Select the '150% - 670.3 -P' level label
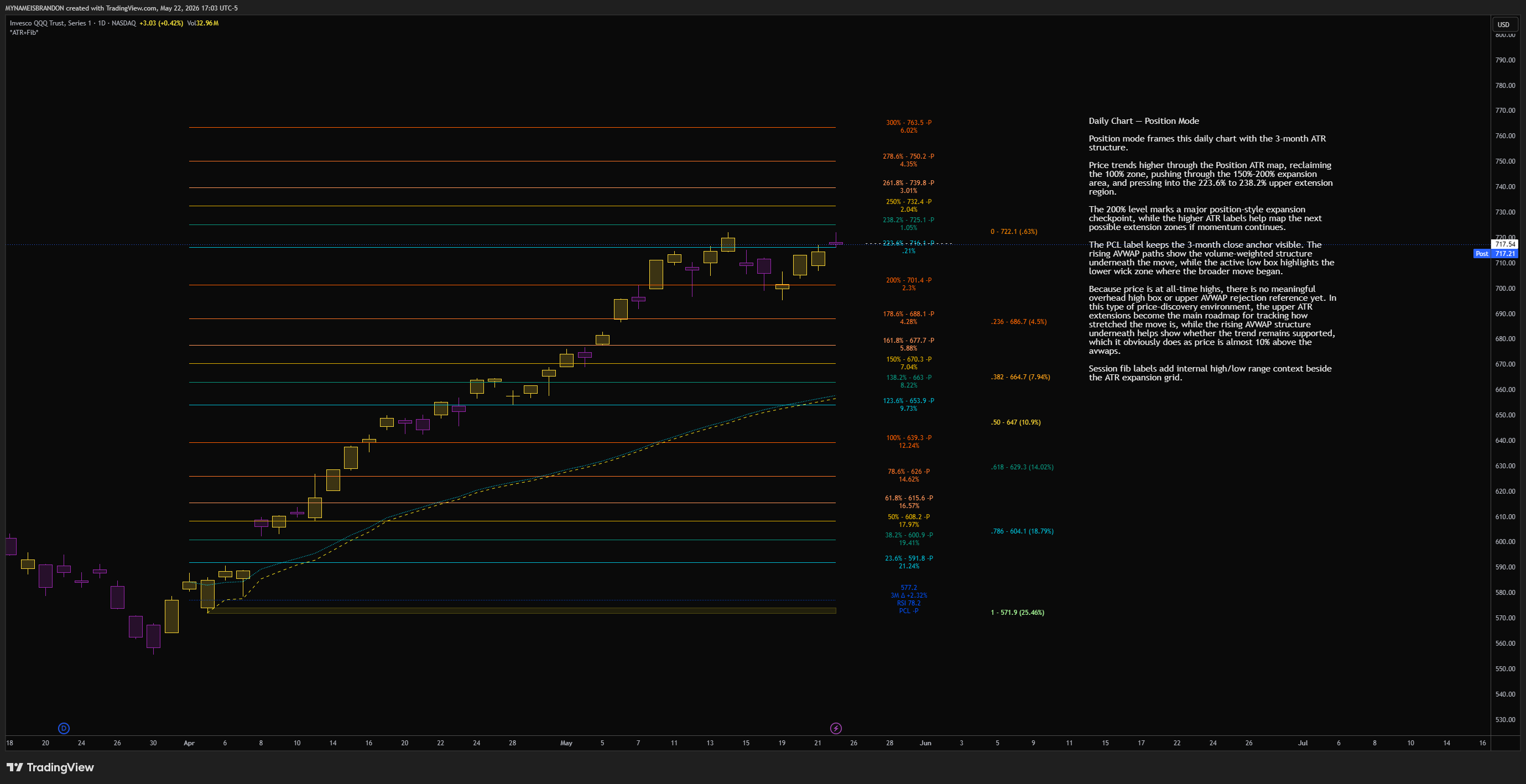The width and height of the screenshot is (1526, 784). [908, 359]
